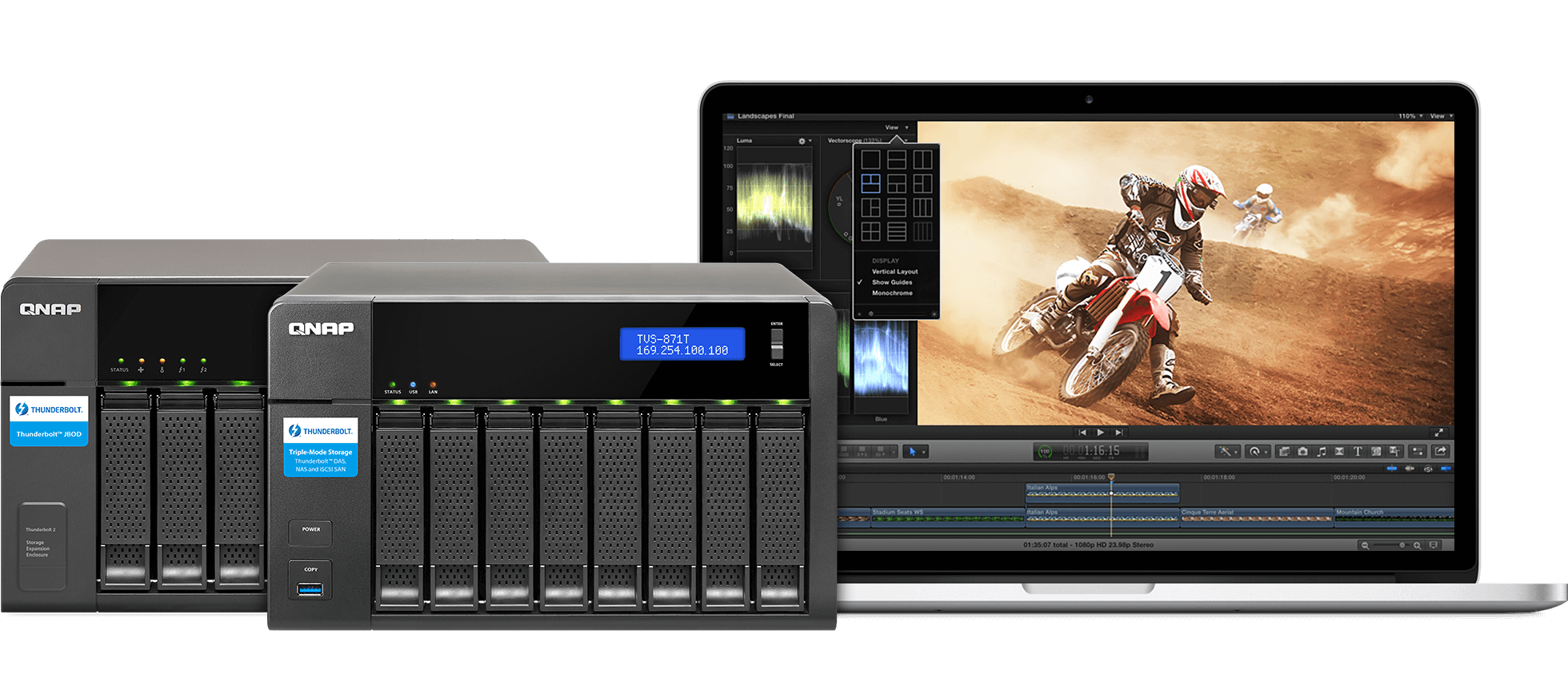Select the two-by-two grid scope layout
The height and width of the screenshot is (682, 1568).
871,232
